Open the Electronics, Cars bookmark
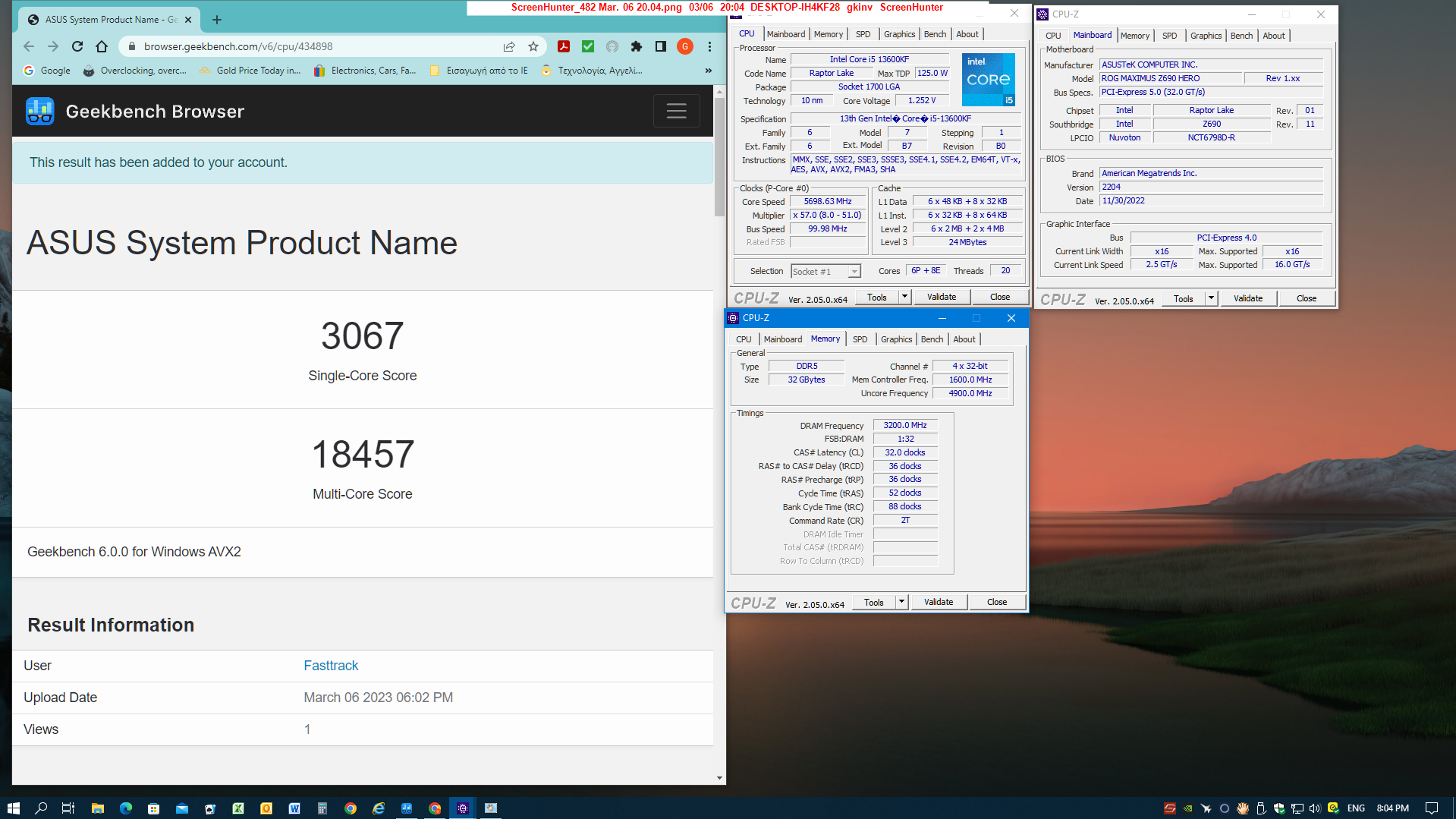 click(x=365, y=71)
